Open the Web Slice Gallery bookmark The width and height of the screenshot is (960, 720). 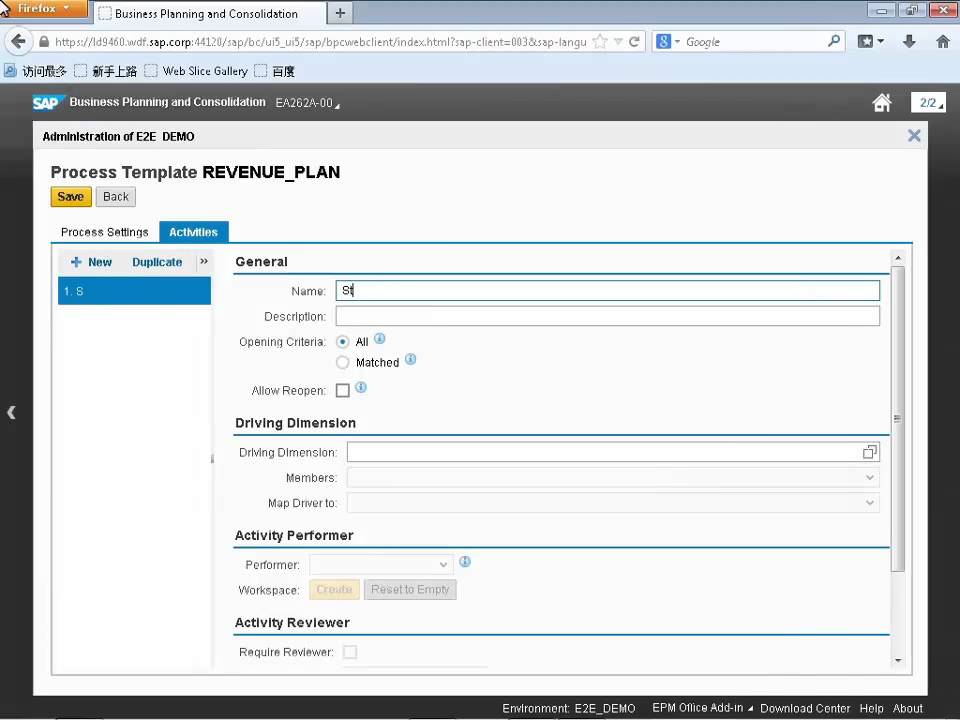pos(197,71)
